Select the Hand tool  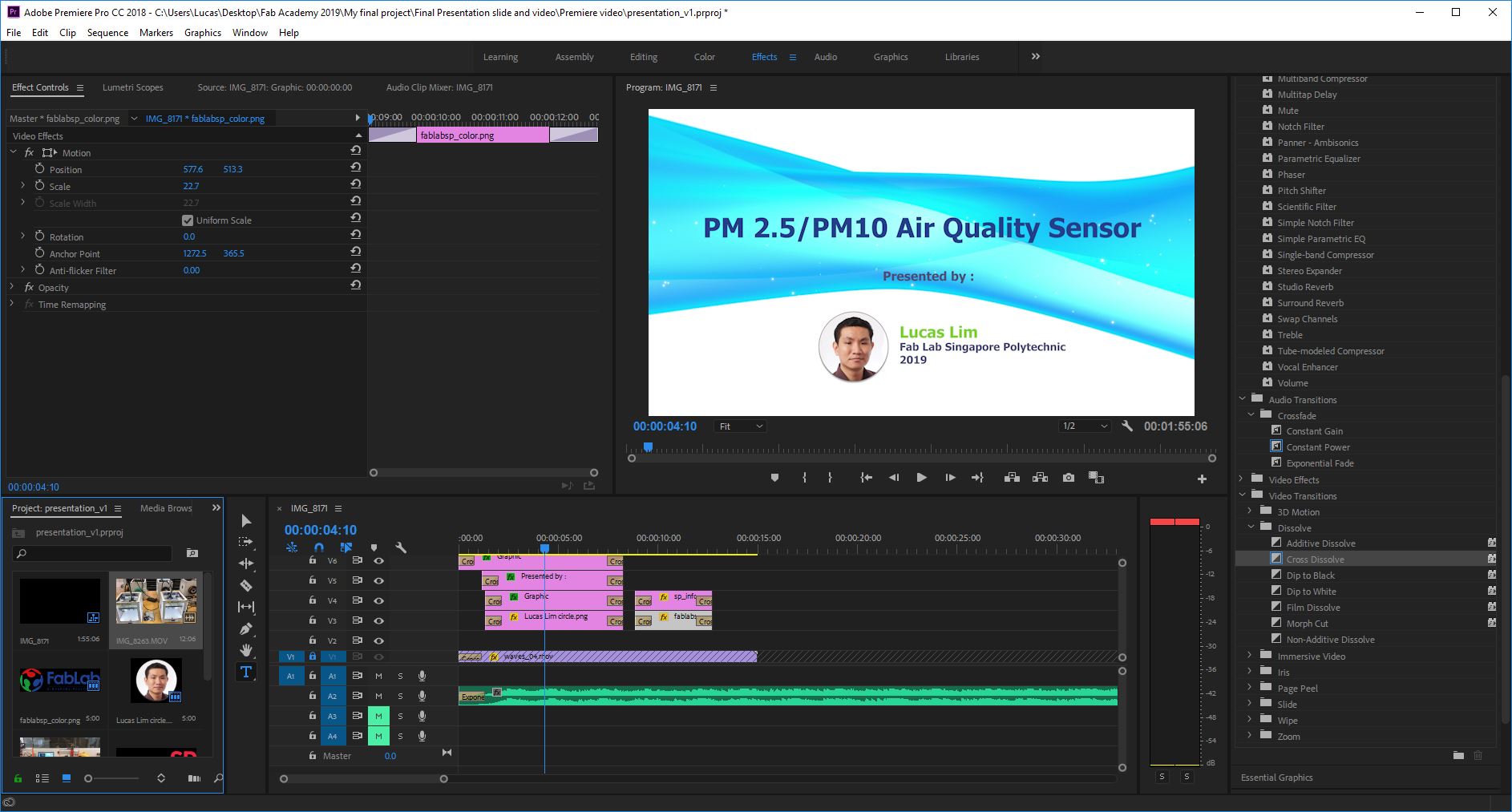coord(246,650)
